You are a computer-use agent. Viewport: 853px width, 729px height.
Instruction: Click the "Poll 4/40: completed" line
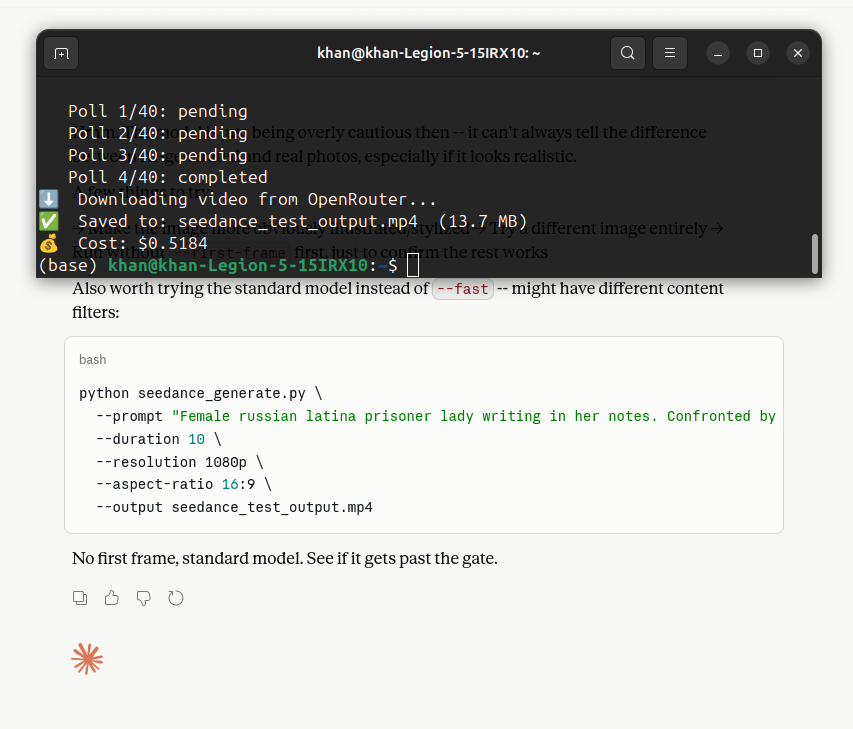(x=168, y=177)
